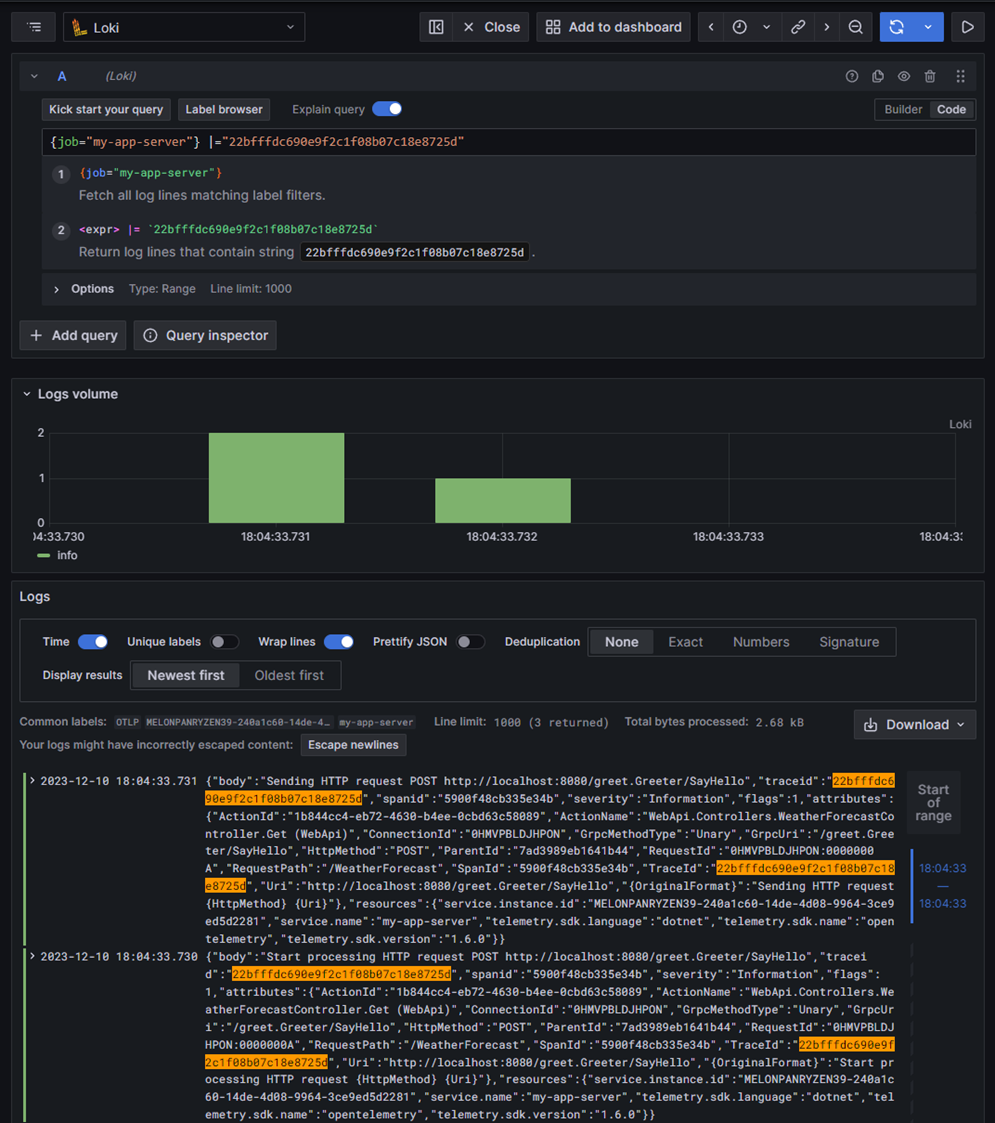Click into the LogQL query field
This screenshot has width=995, height=1123.
(x=509, y=142)
